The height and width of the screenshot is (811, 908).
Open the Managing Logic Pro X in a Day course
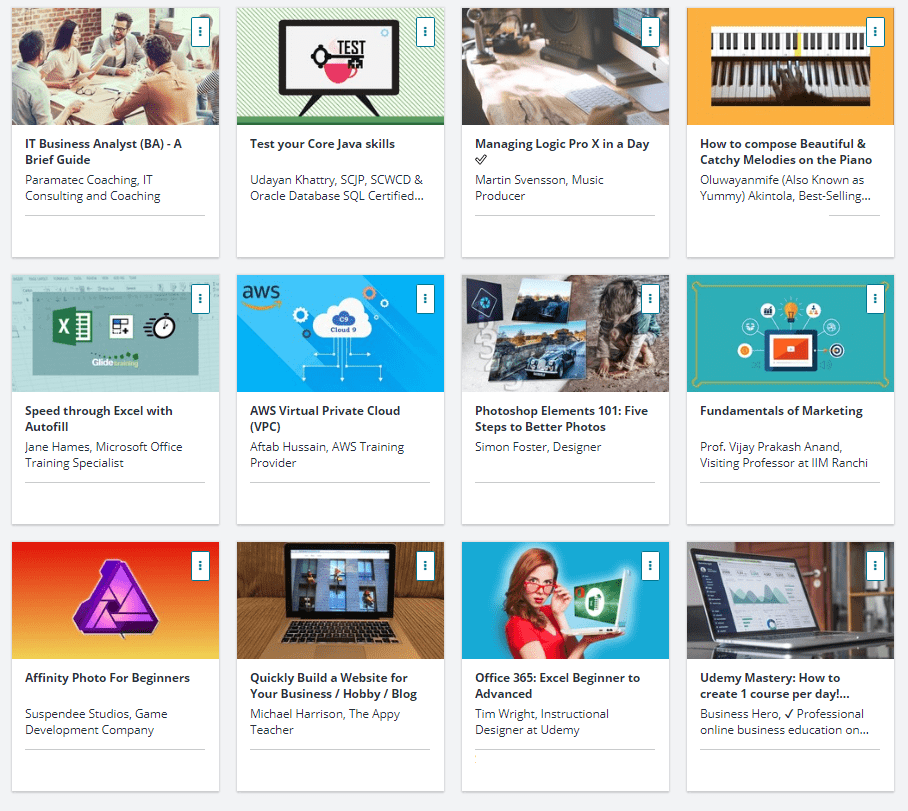tap(562, 143)
